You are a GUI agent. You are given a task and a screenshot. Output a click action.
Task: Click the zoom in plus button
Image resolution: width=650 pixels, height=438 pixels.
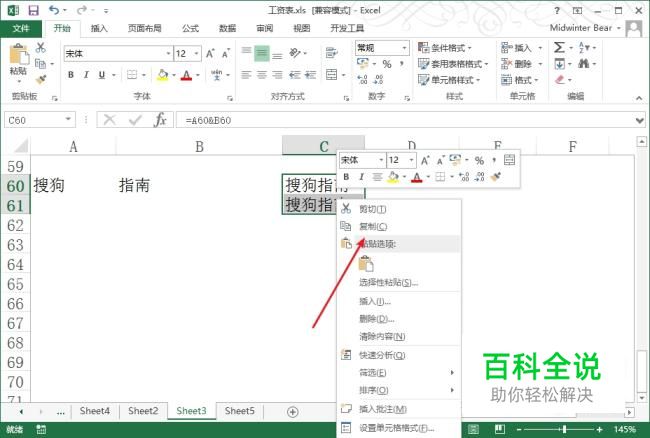click(599, 429)
